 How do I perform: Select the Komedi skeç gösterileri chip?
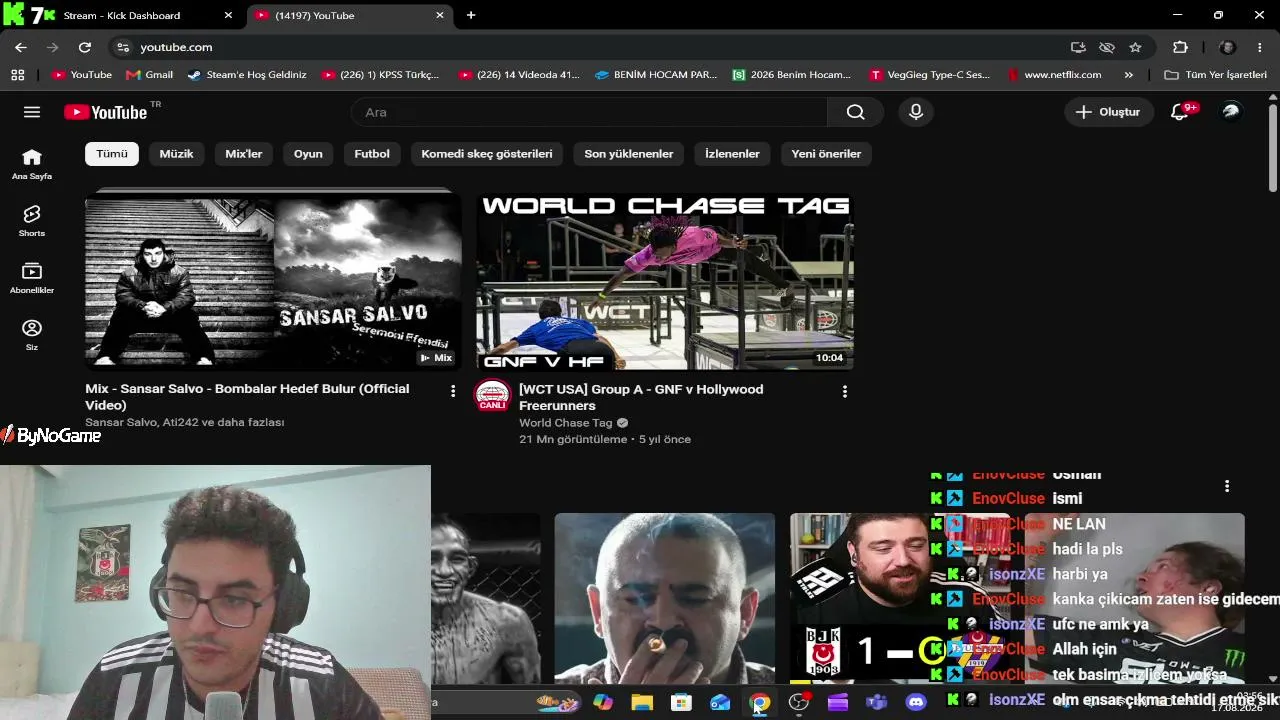487,154
